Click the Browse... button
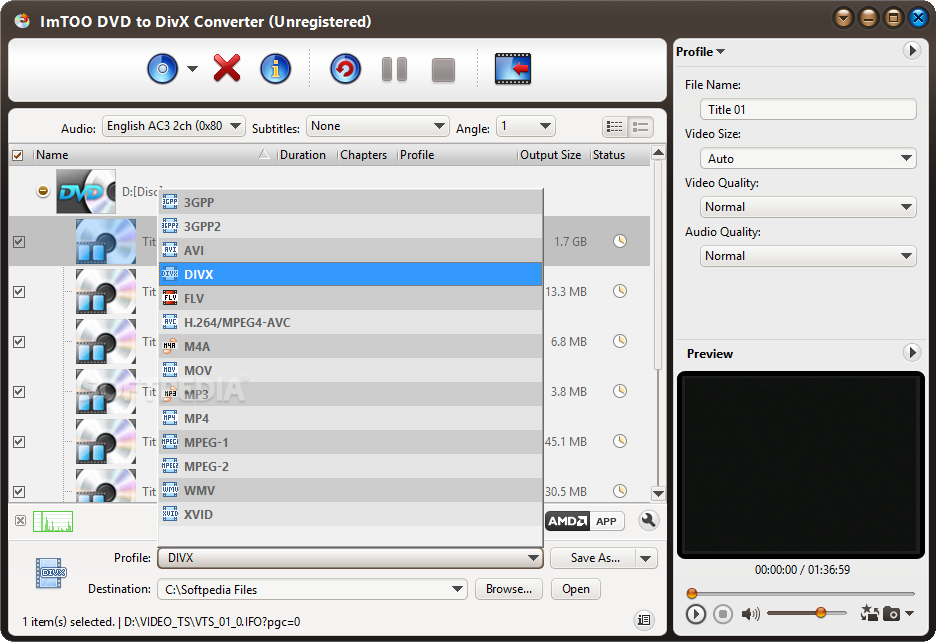 pos(509,589)
